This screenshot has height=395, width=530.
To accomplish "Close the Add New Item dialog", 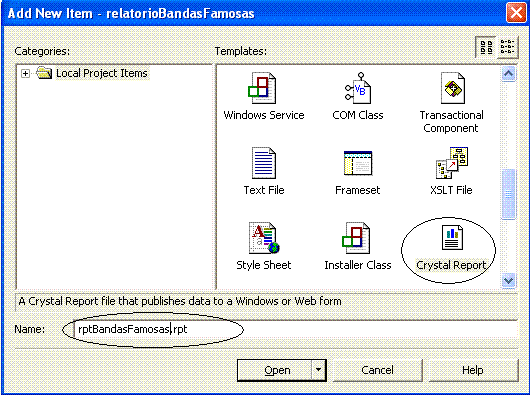I will (x=516, y=14).
